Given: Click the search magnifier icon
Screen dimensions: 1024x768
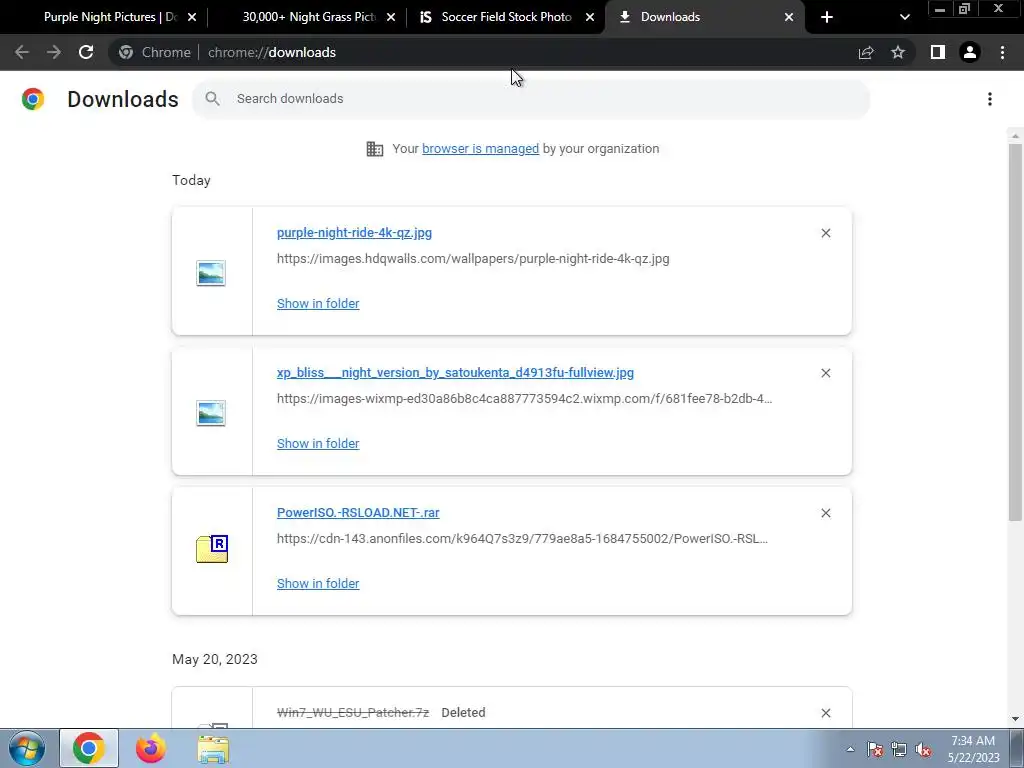Looking at the screenshot, I should tap(212, 99).
